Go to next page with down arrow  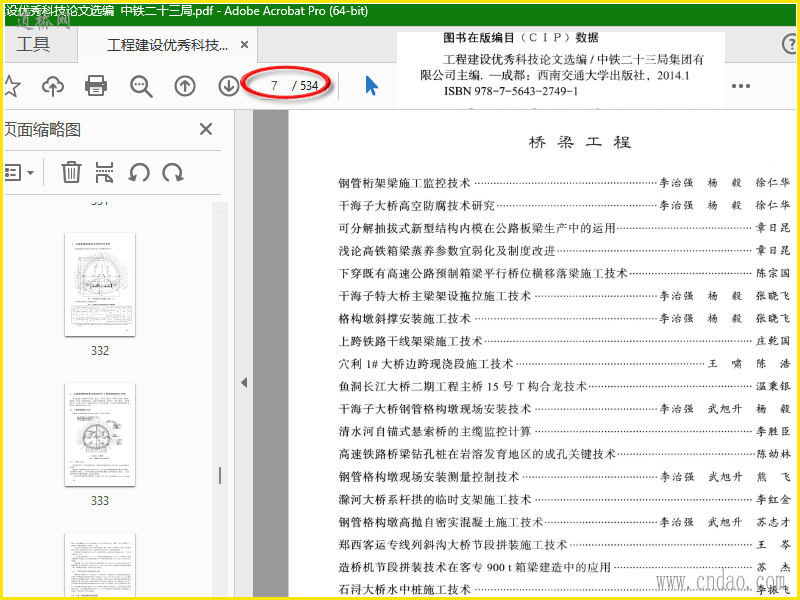229,86
